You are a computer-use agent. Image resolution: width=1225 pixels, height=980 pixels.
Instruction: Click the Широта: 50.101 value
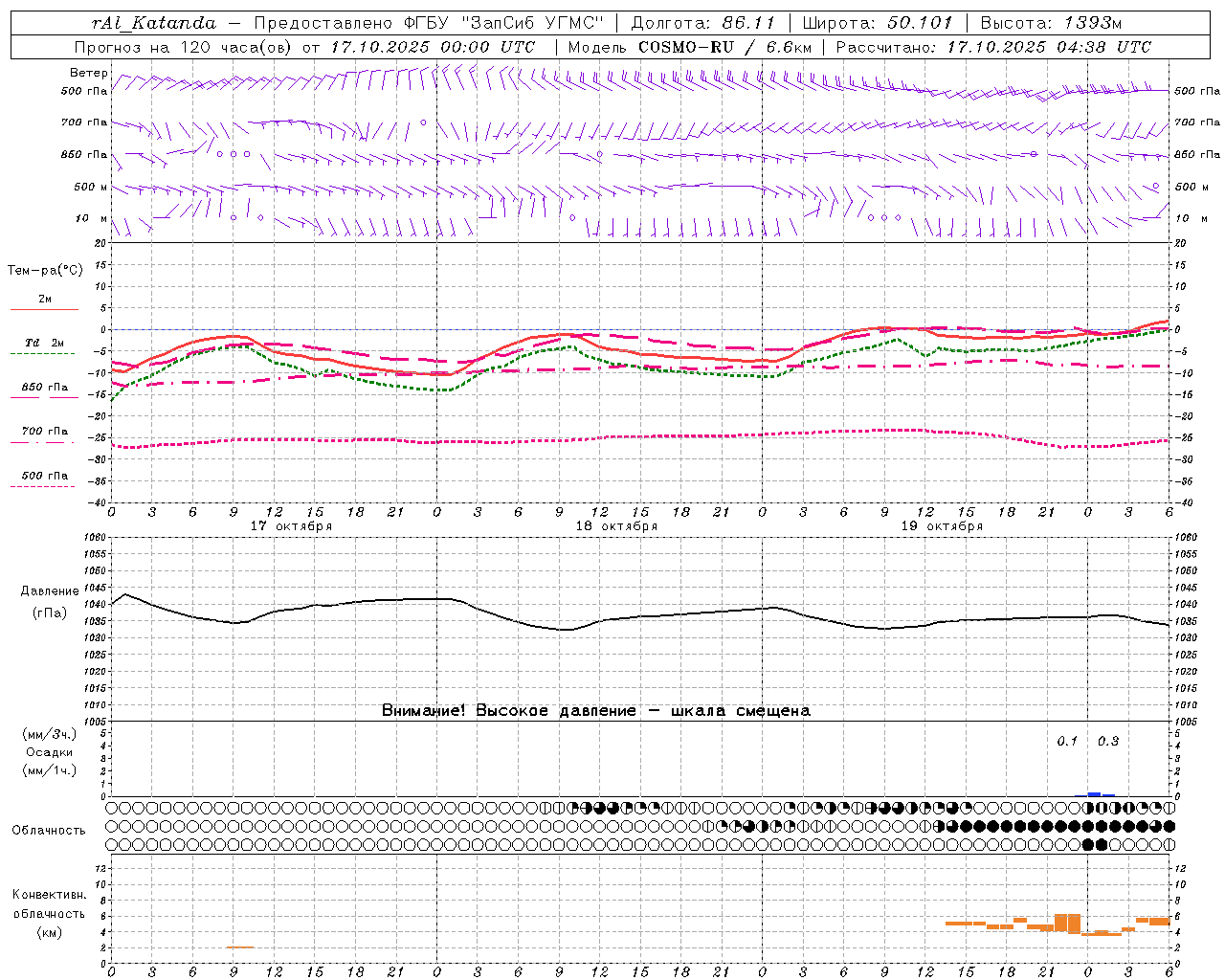tap(878, 23)
